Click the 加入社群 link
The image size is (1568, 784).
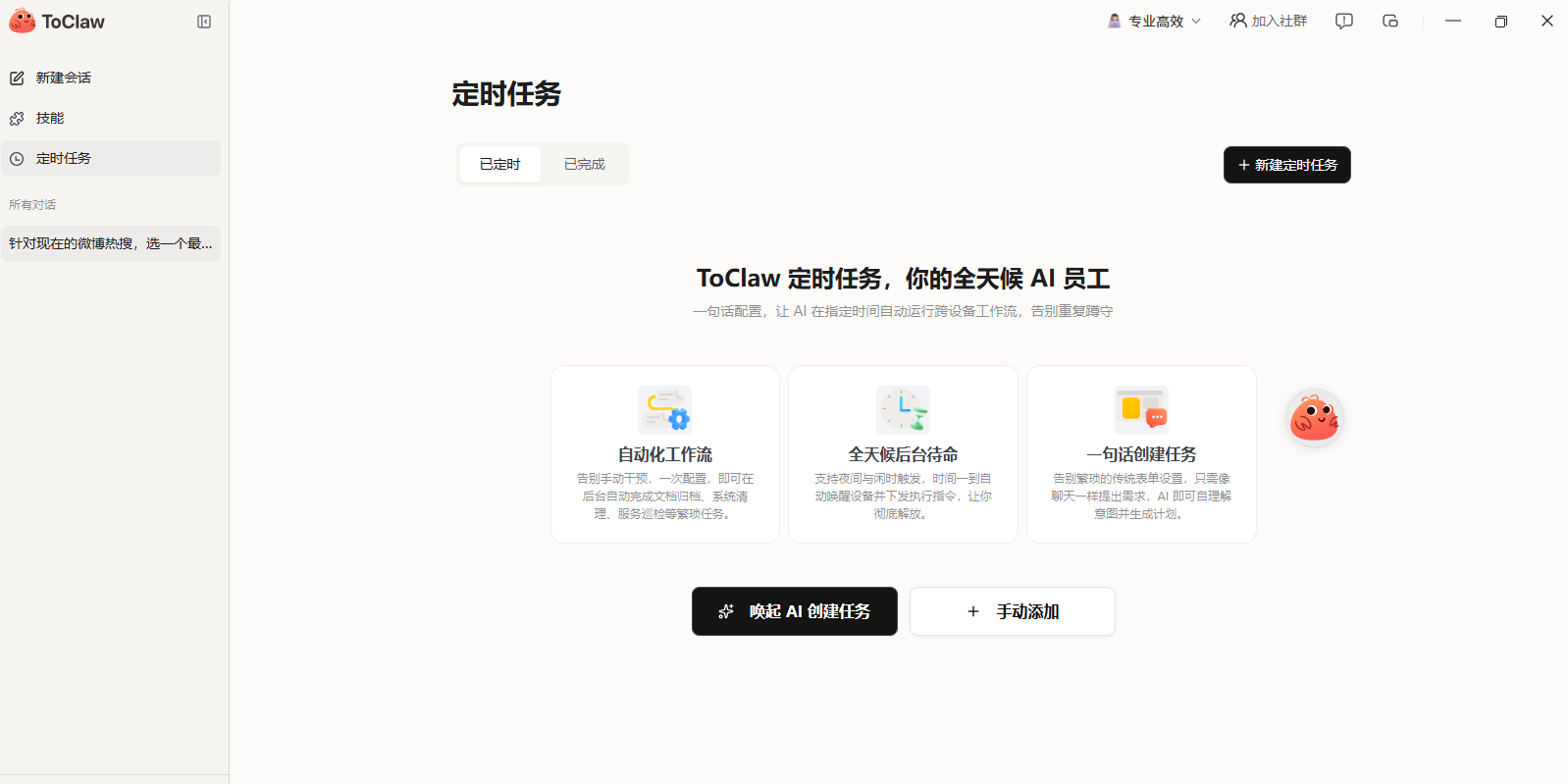[1269, 21]
